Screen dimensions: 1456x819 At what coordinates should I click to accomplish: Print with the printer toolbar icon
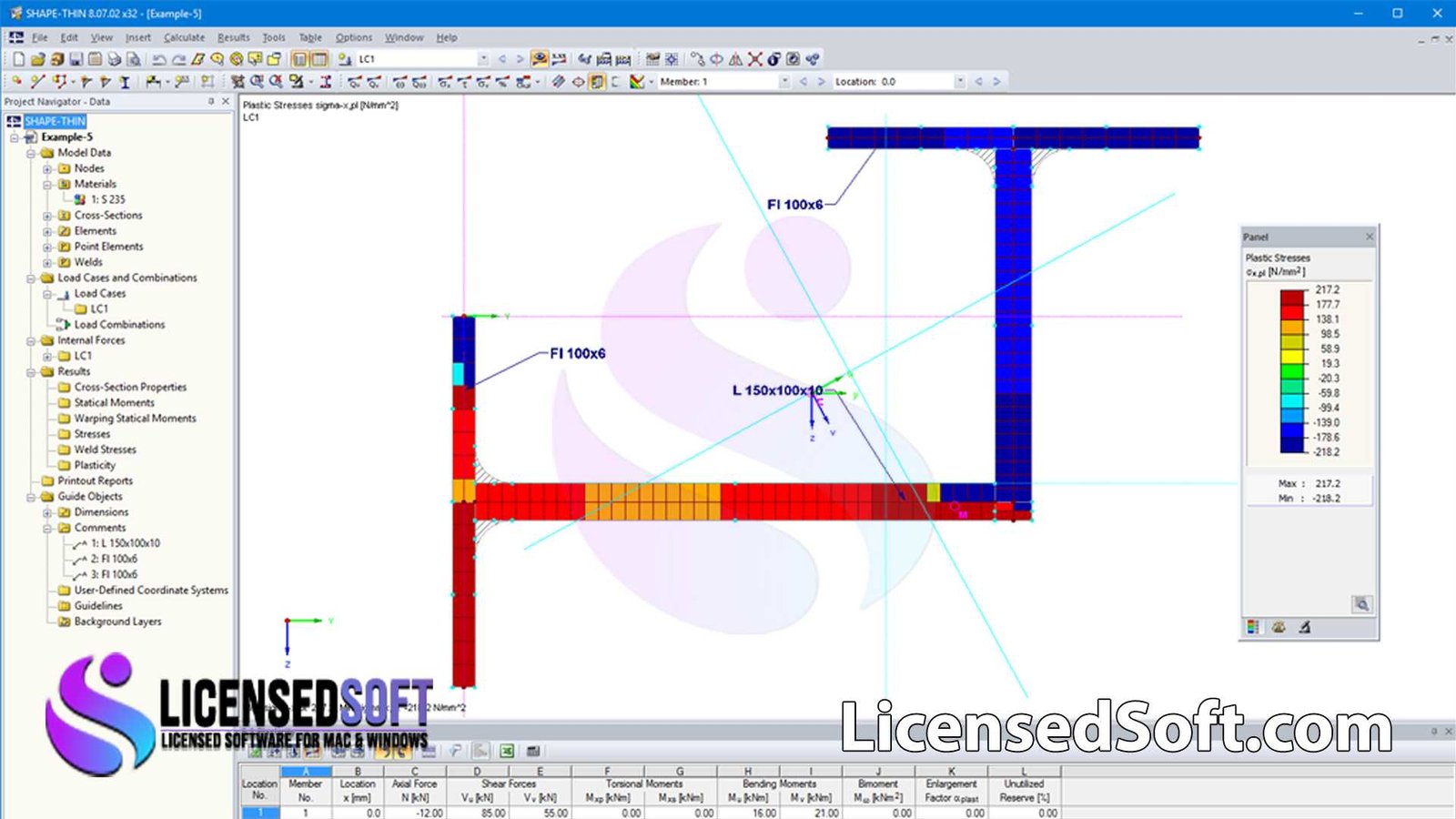tap(114, 59)
